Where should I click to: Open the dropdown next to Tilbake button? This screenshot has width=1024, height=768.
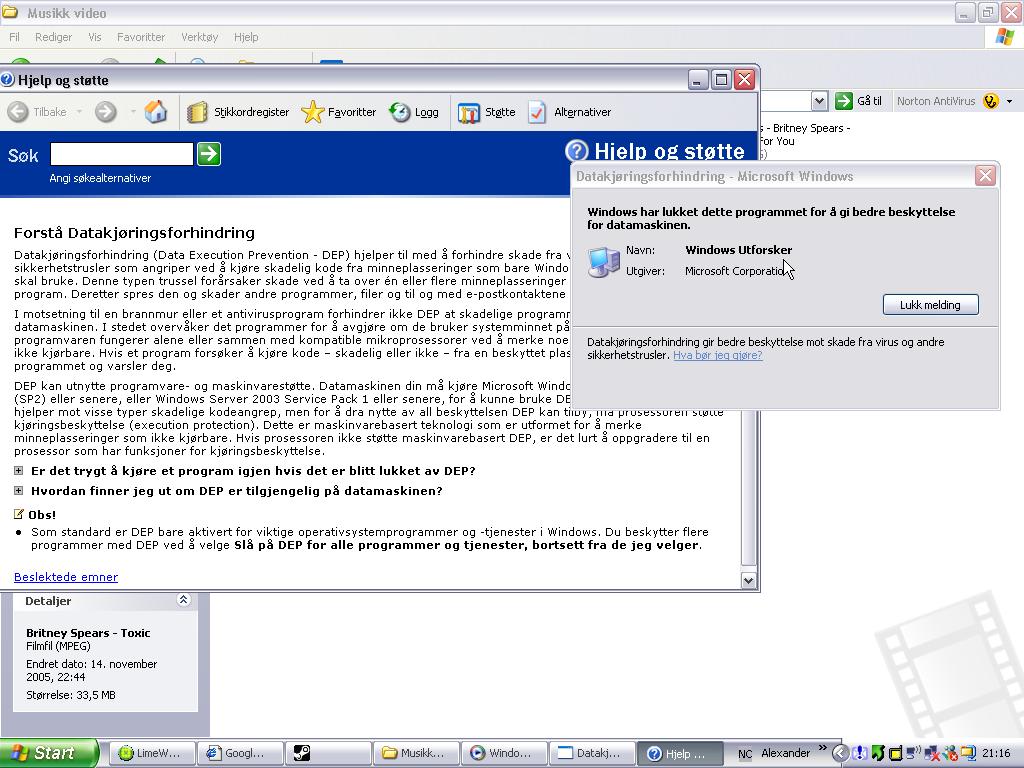79,112
